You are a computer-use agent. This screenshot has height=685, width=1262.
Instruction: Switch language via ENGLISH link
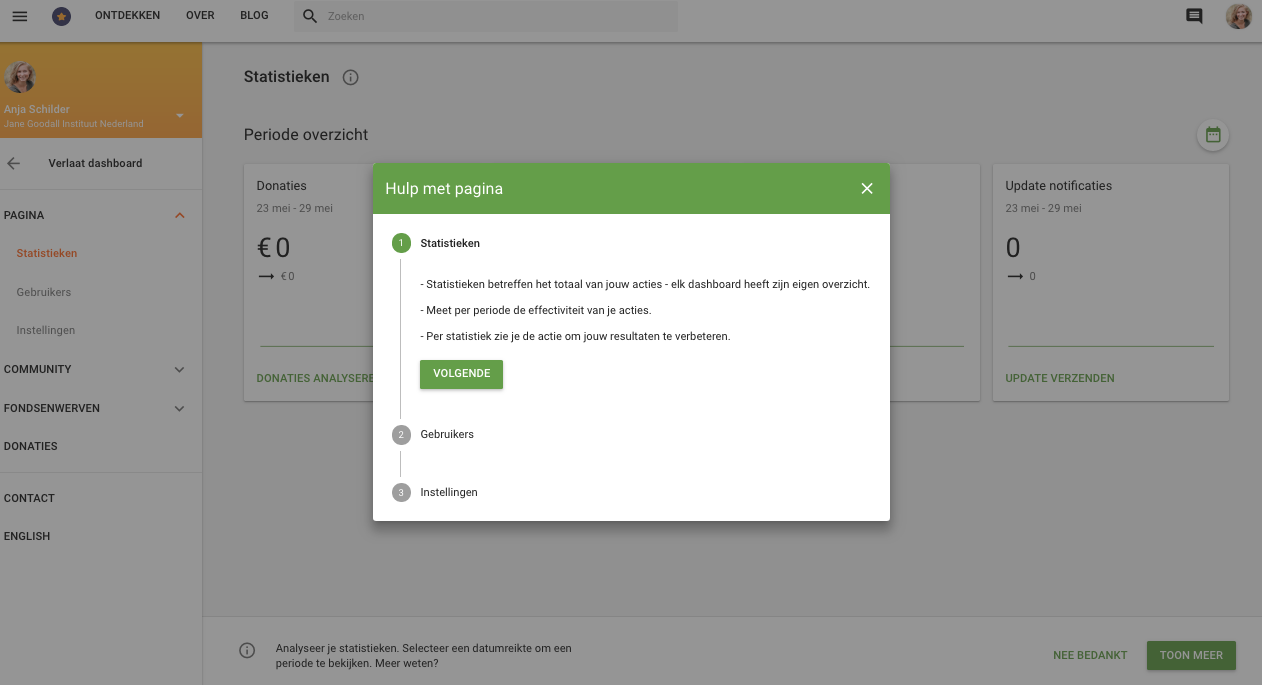tap(27, 536)
